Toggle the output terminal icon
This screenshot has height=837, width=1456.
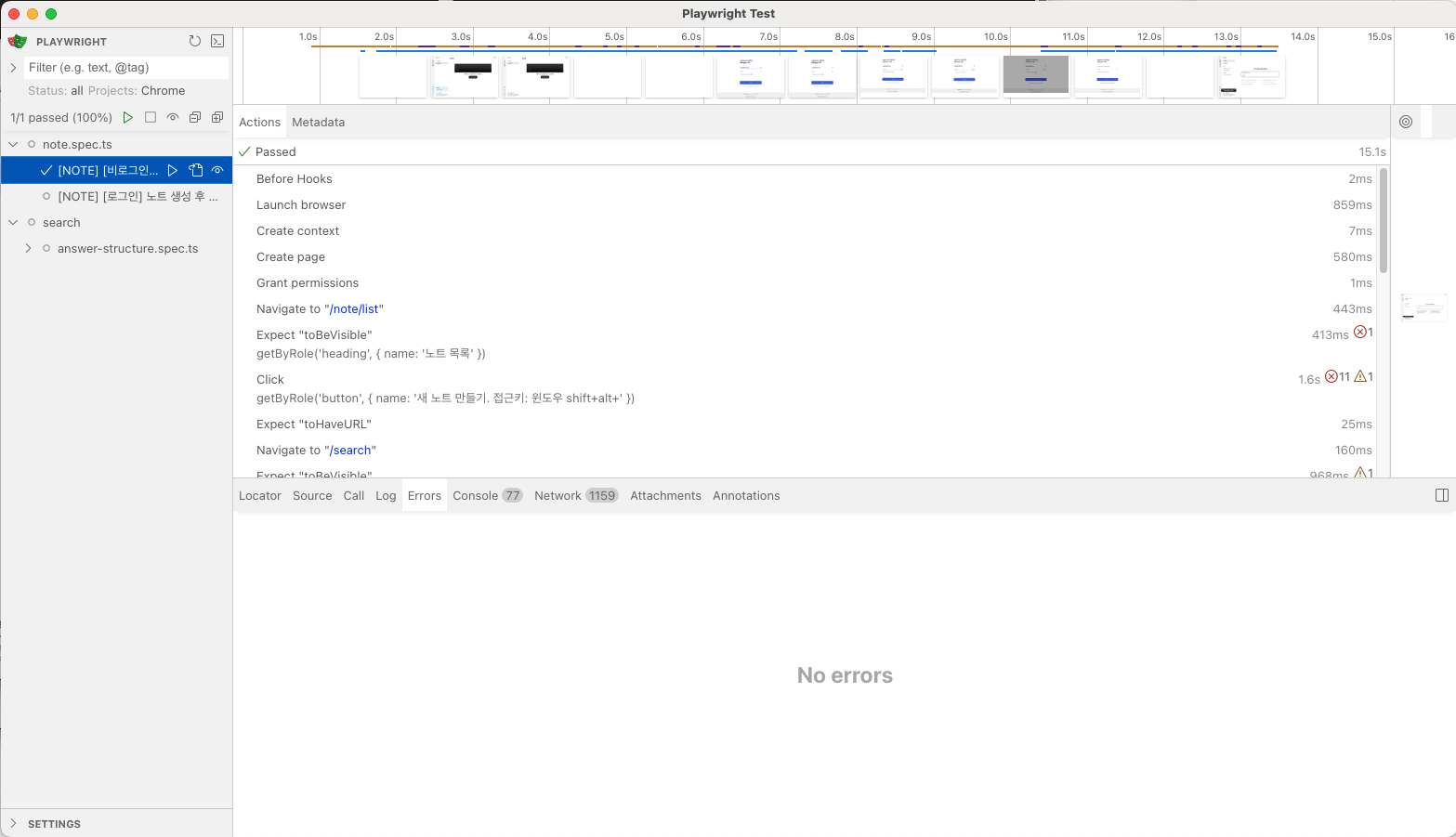217,41
